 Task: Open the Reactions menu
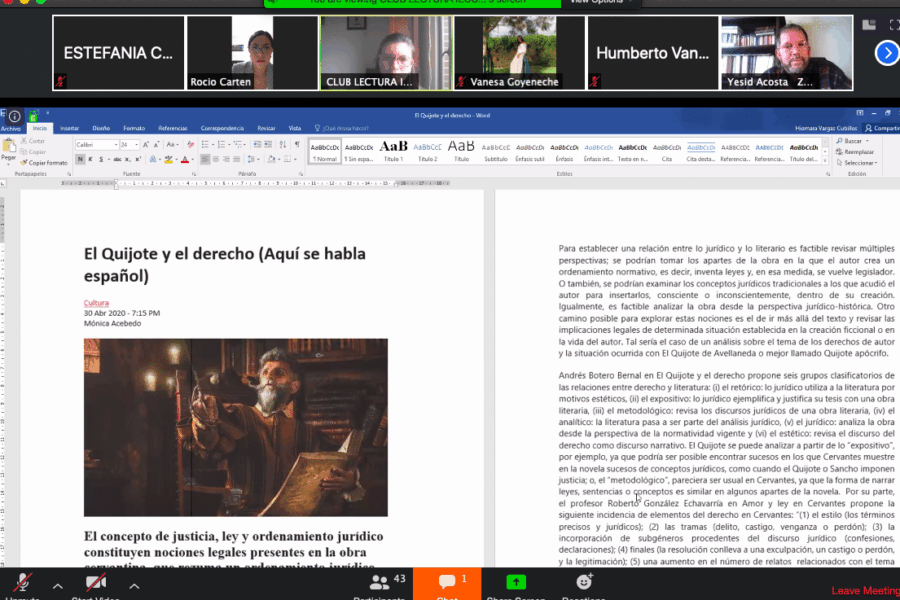pyautogui.click(x=584, y=583)
